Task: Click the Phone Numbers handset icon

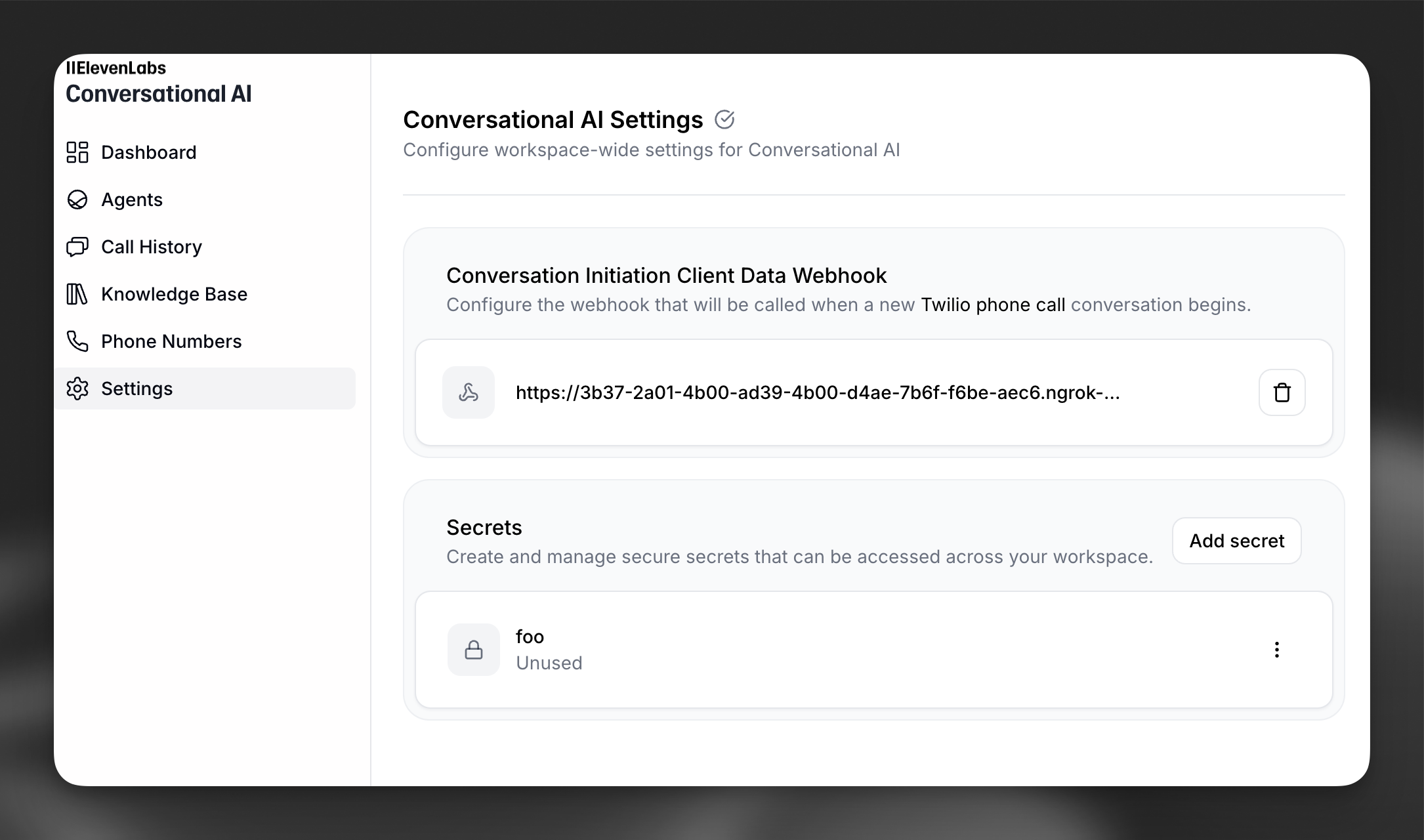Action: 77,341
